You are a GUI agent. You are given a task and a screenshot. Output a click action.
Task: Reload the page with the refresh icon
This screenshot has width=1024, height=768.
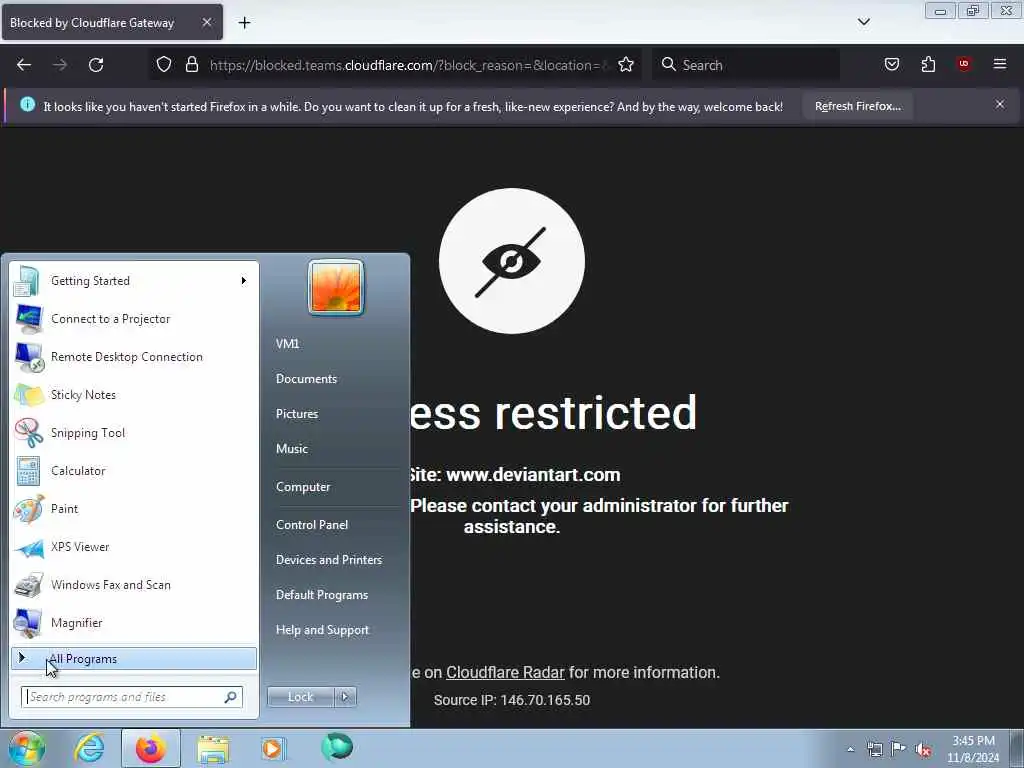pyautogui.click(x=96, y=65)
